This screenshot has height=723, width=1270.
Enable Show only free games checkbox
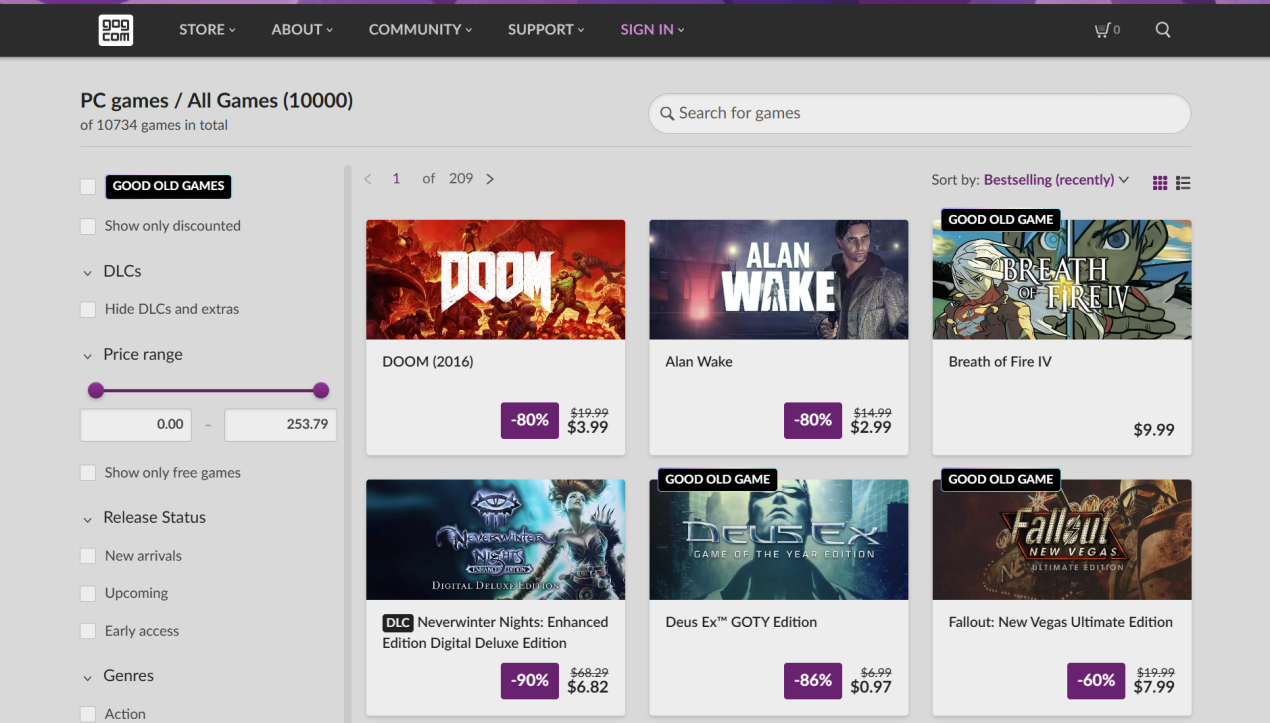88,473
